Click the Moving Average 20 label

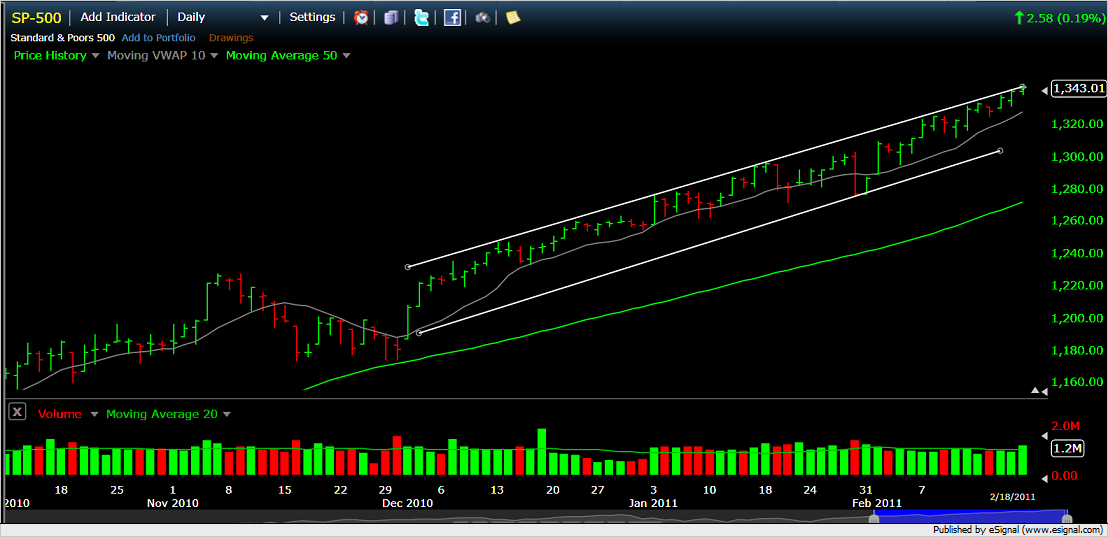coord(162,414)
